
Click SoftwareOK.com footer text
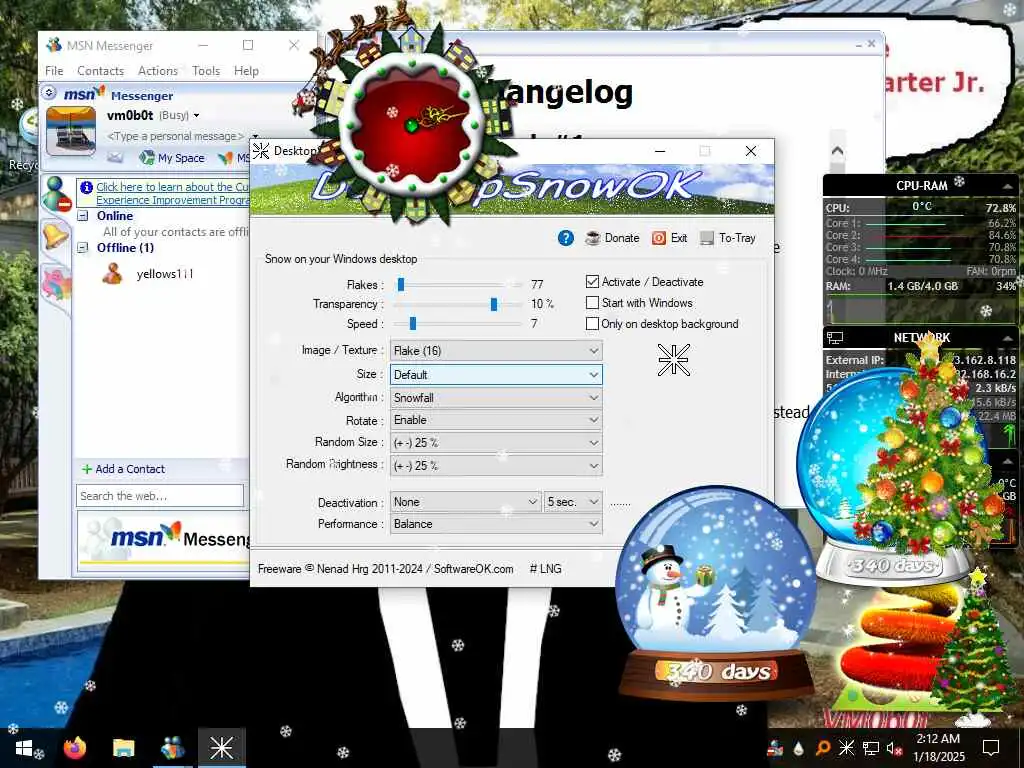[473, 569]
